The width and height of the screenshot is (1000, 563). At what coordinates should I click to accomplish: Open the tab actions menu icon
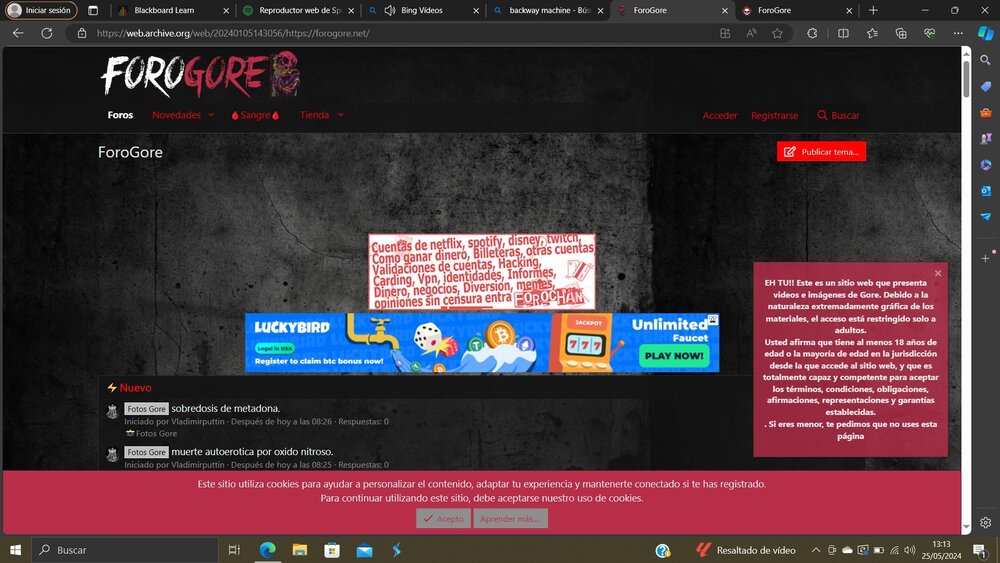(x=93, y=10)
